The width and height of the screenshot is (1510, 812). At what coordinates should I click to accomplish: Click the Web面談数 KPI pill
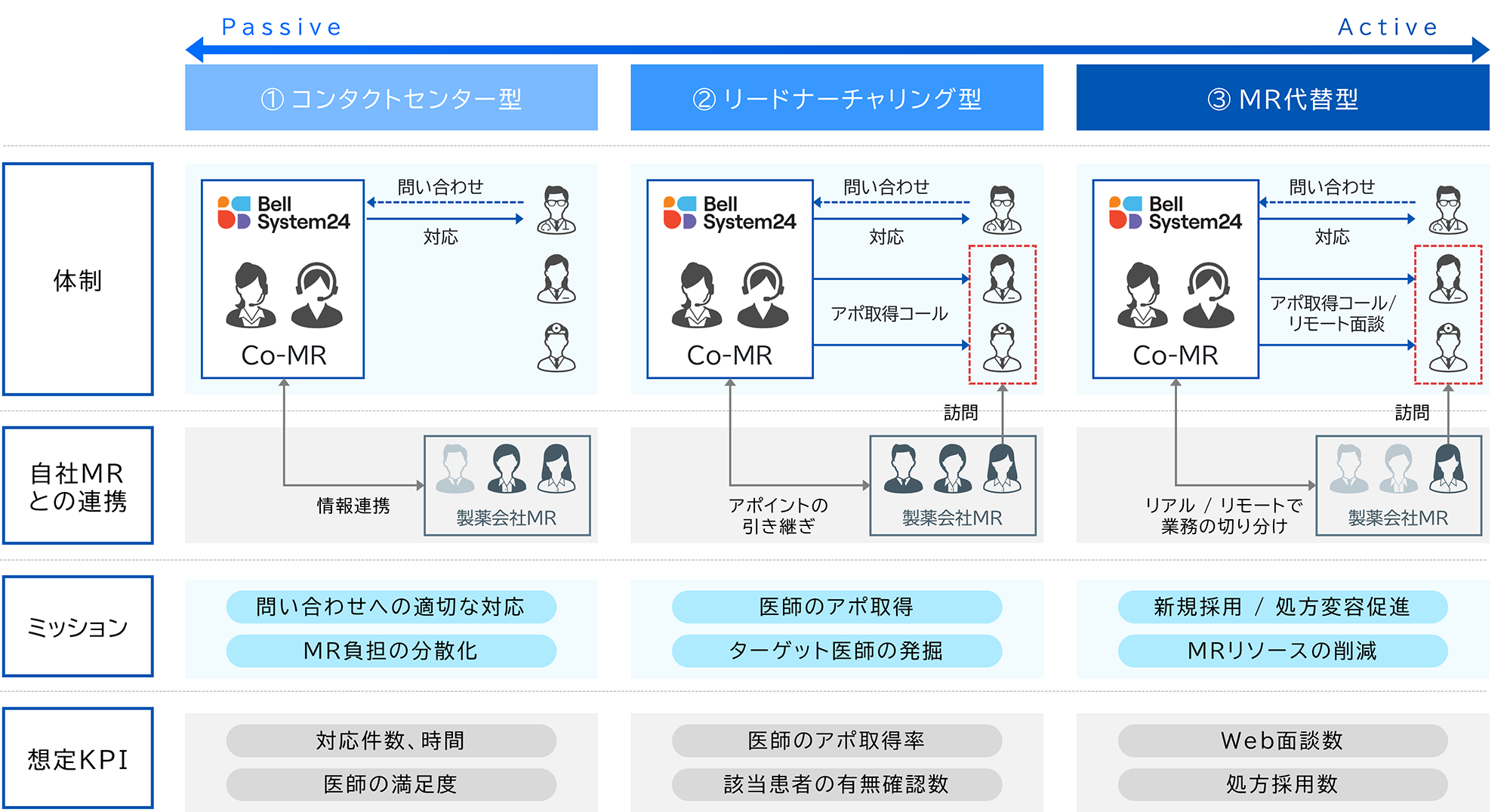click(1282, 740)
